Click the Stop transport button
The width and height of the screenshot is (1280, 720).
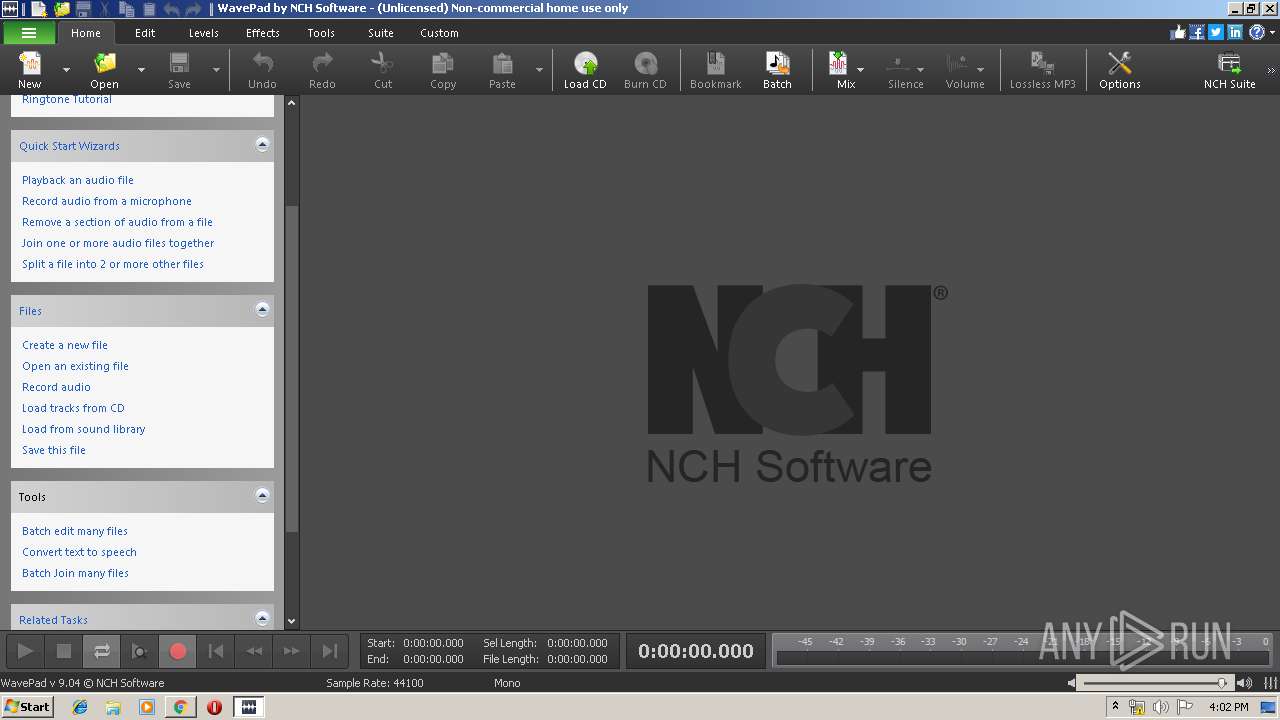[x=63, y=651]
